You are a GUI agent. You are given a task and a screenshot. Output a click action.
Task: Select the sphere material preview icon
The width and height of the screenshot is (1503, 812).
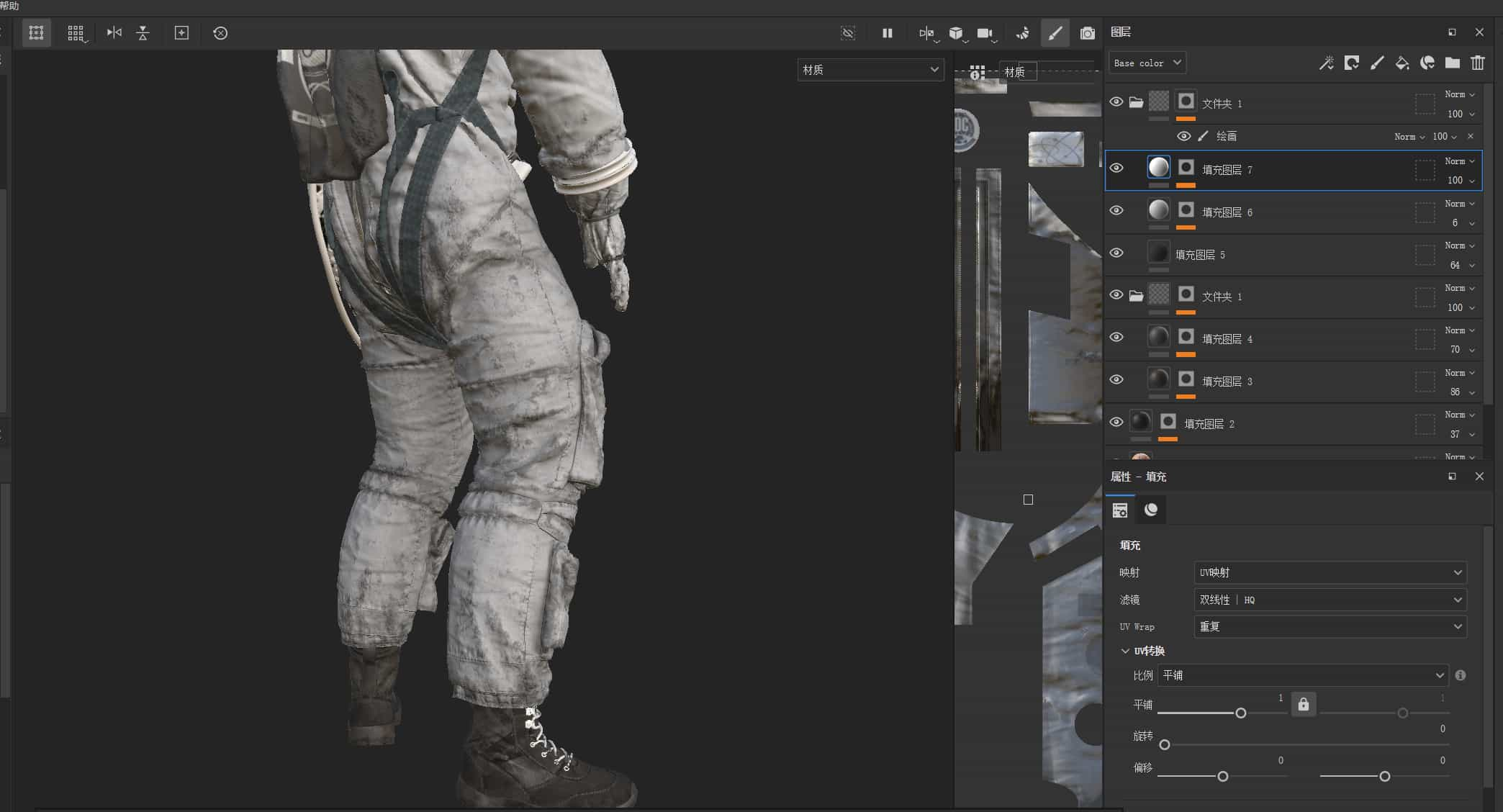[x=1150, y=509]
